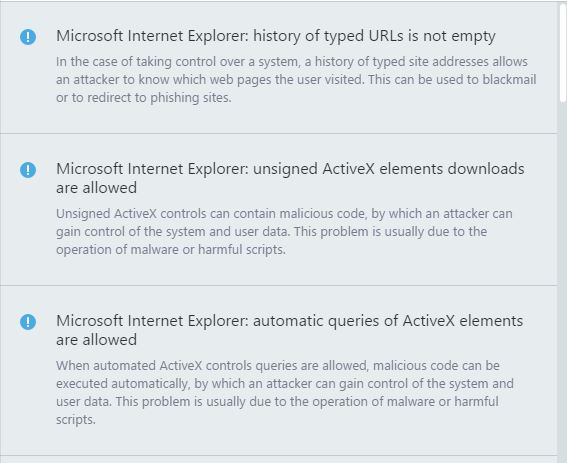The height and width of the screenshot is (463, 567).
Task: Click the partially visible list row at bottom
Action: 278,460
